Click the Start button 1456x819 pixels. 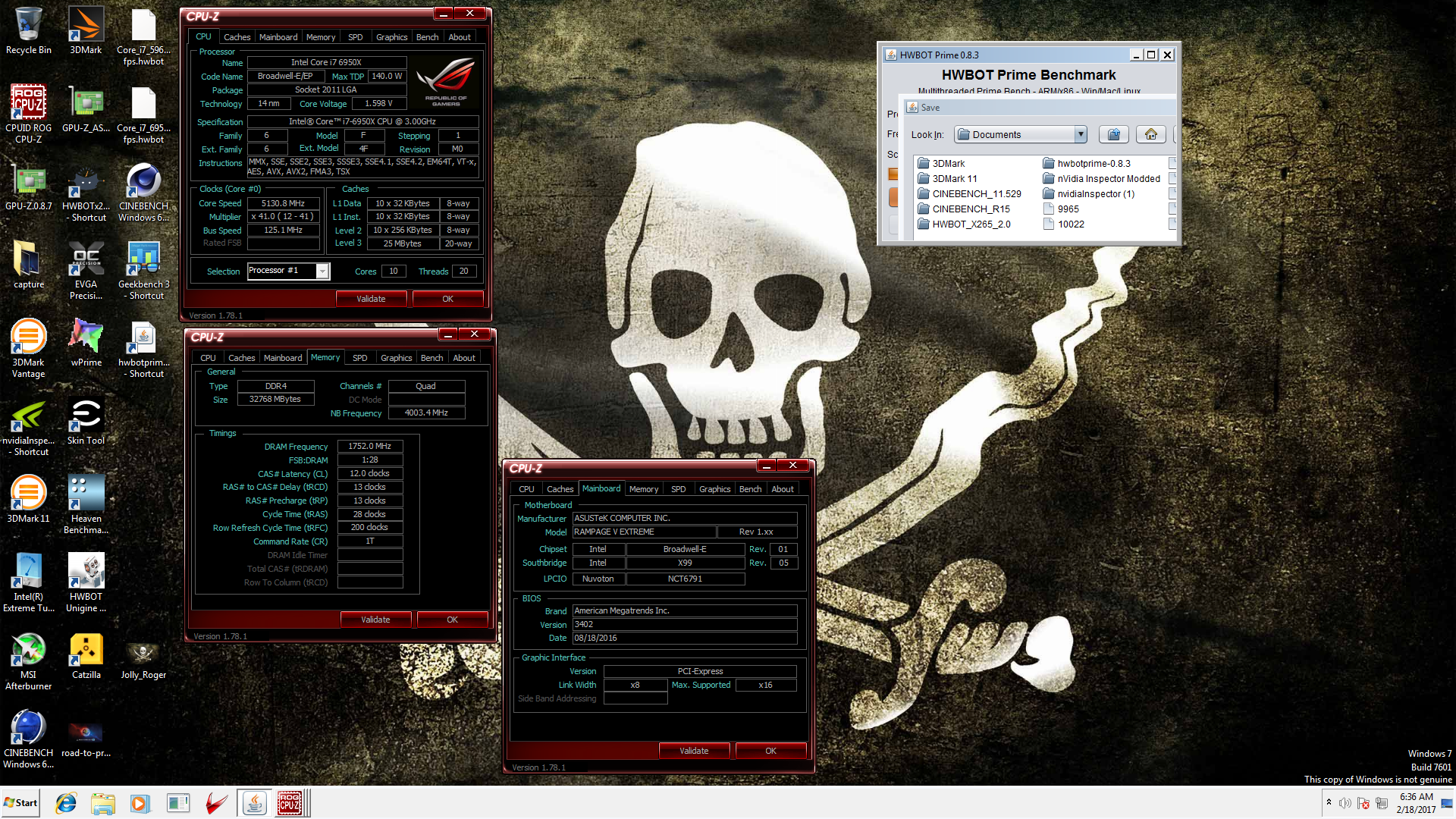20,803
